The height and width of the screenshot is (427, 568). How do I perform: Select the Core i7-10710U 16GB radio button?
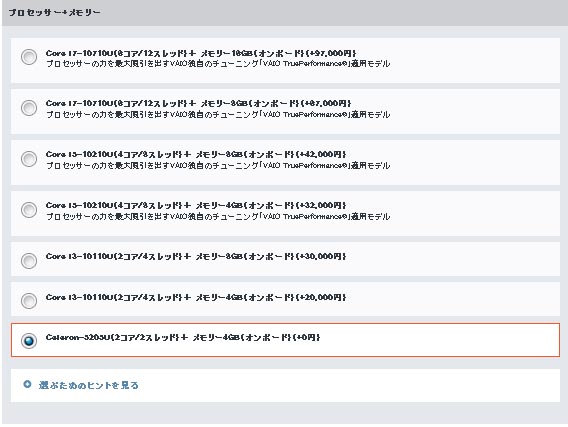29,57
